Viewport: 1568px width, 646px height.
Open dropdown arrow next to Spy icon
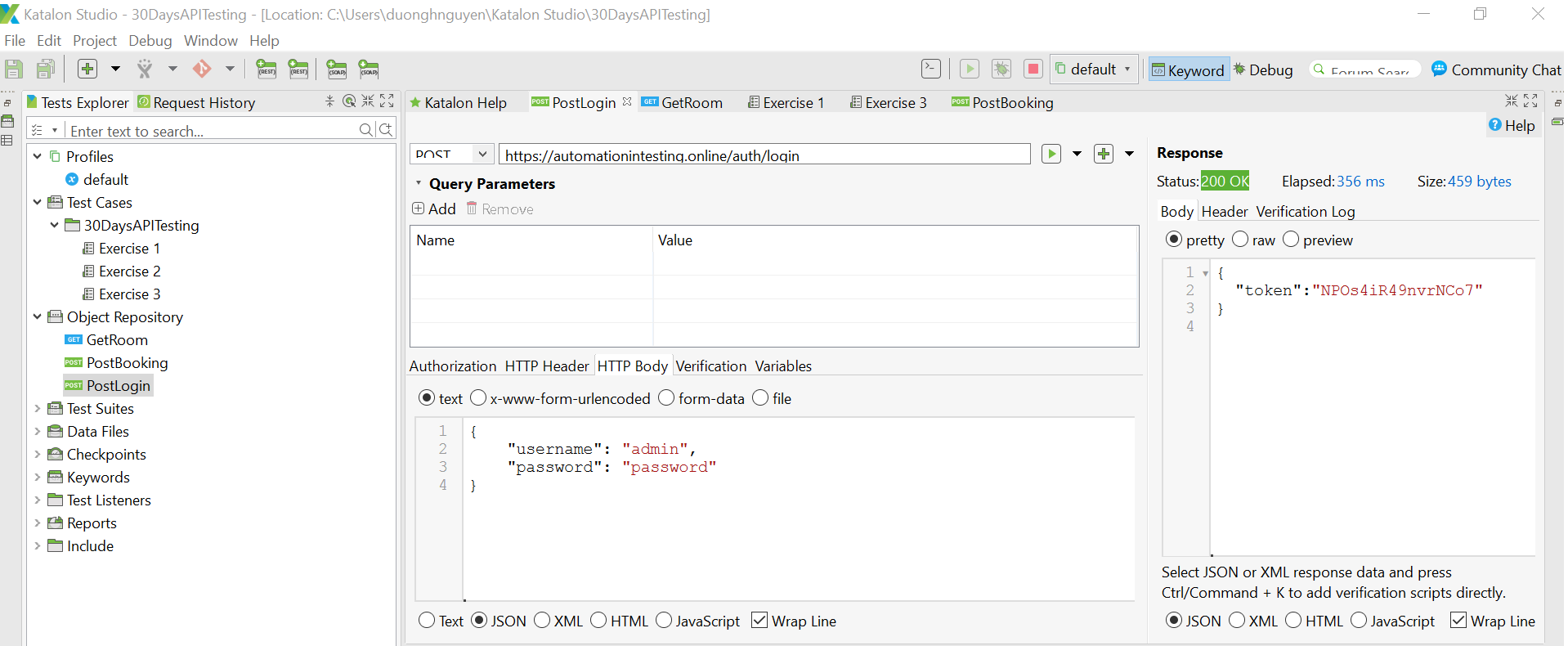click(x=172, y=69)
